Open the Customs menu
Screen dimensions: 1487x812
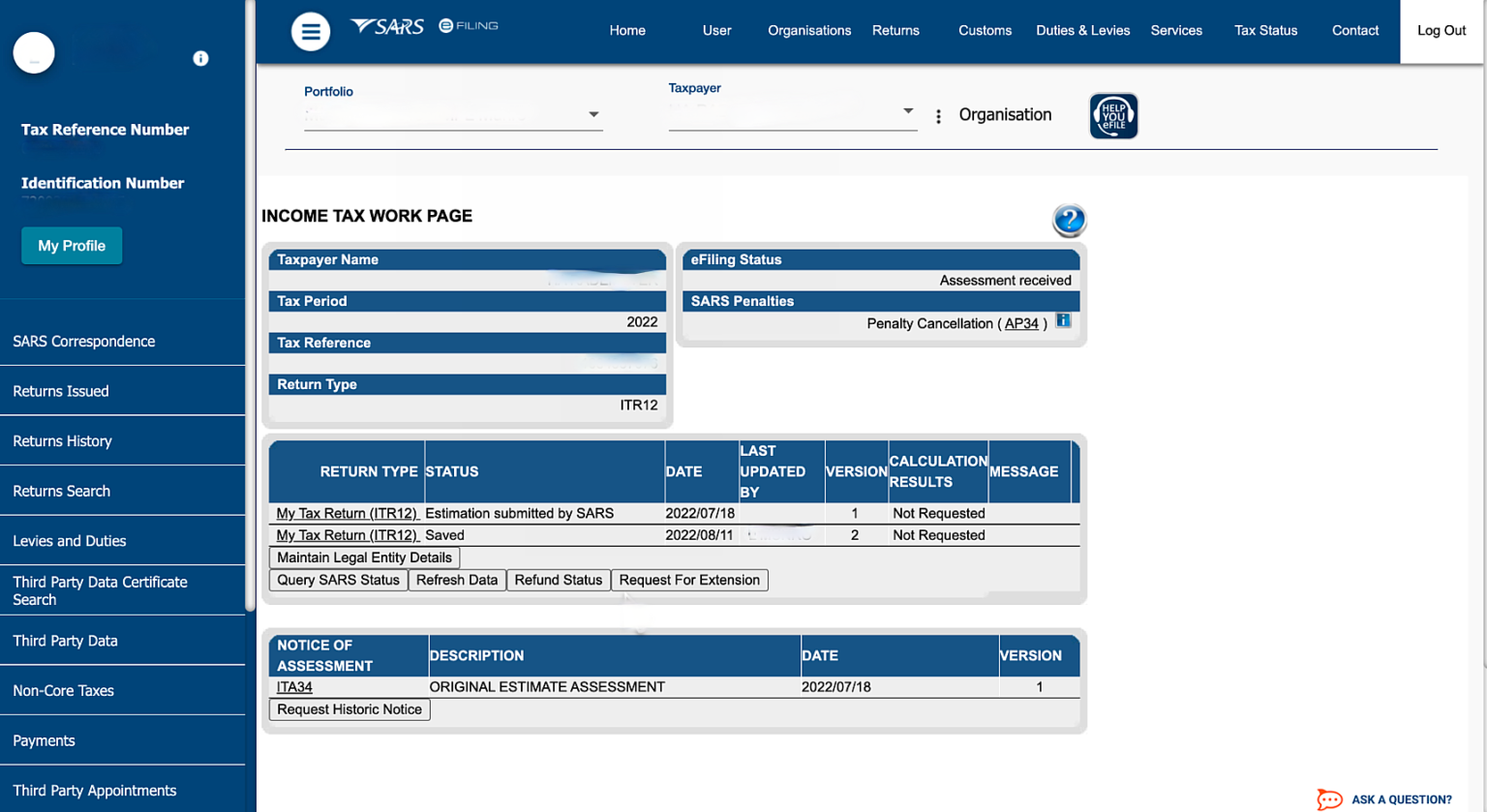[x=985, y=31]
